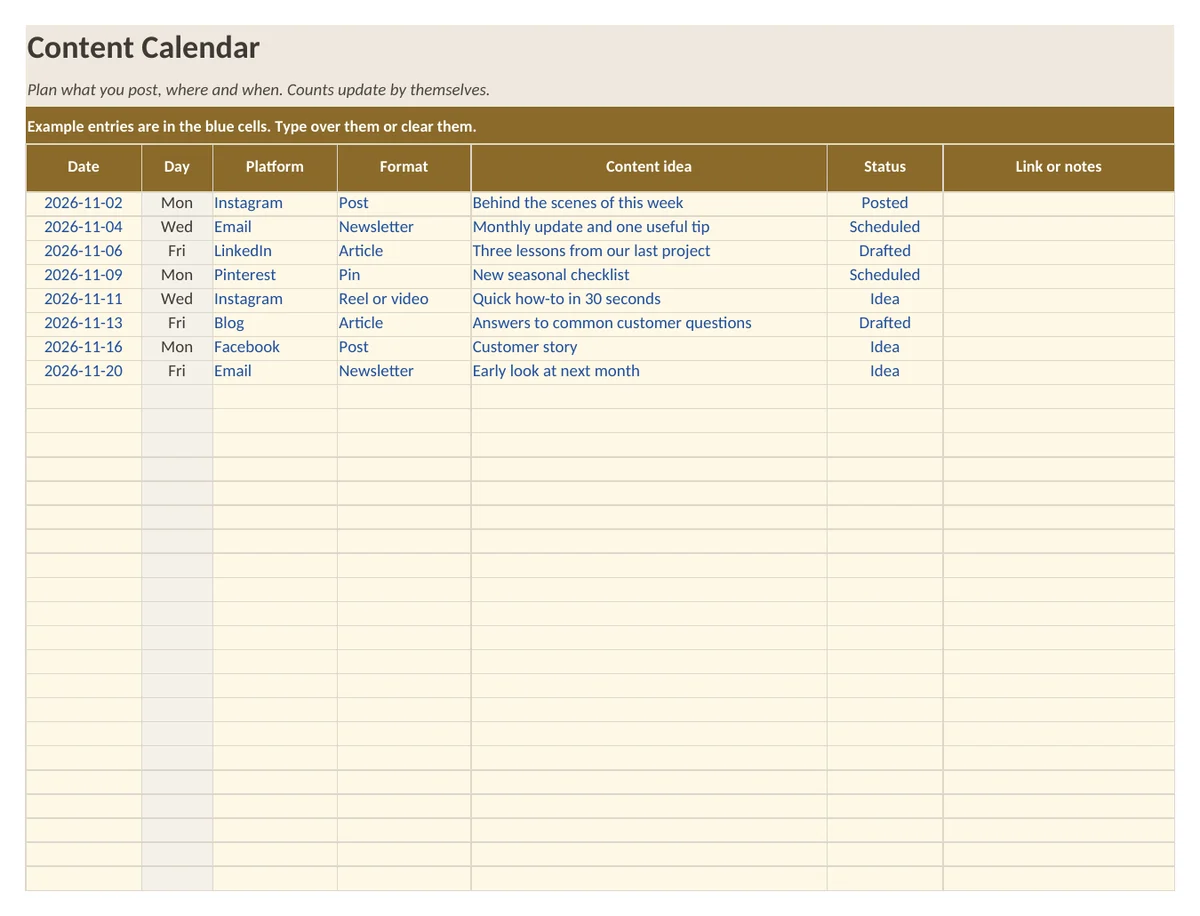Click 'Quick how-to in 30 seconds' cell

[x=649, y=299]
